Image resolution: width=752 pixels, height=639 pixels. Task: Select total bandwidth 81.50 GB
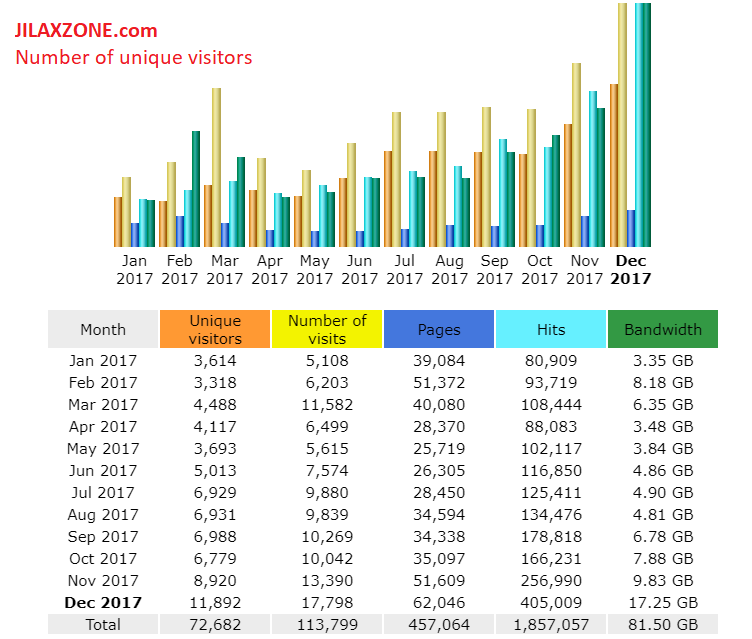663,625
